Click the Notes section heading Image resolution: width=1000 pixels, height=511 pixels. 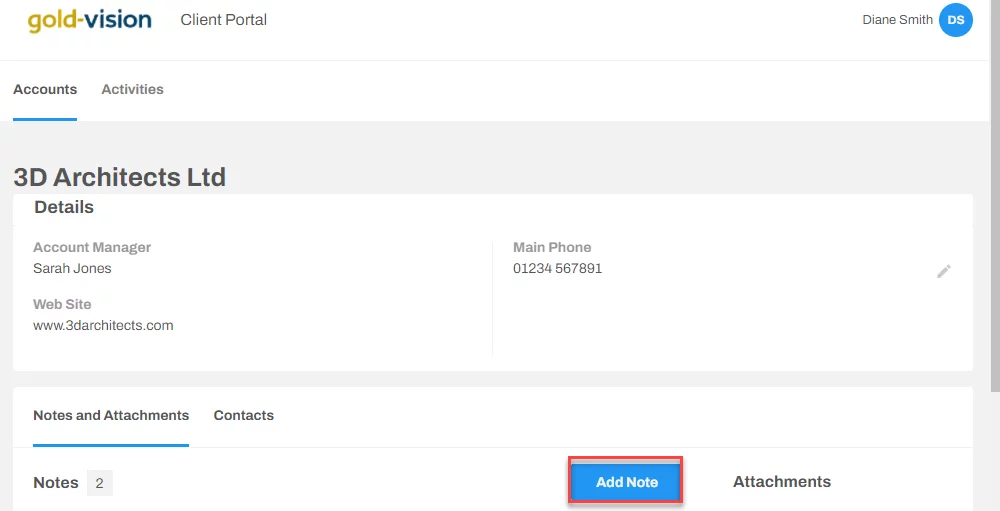[x=56, y=483]
